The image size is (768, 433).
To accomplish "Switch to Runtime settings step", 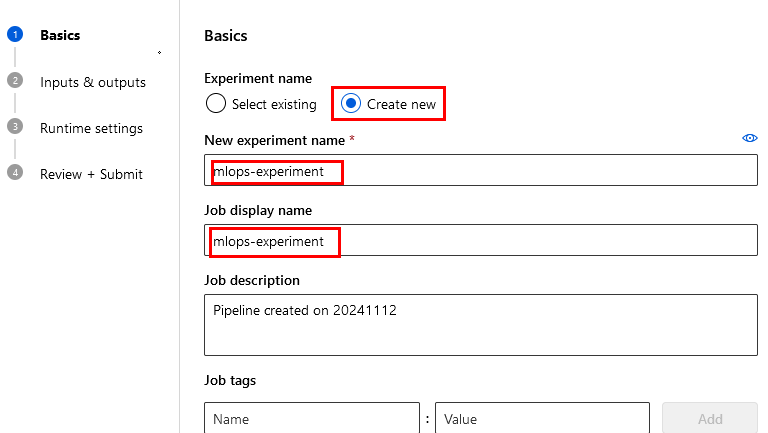I will pyautogui.click(x=91, y=128).
